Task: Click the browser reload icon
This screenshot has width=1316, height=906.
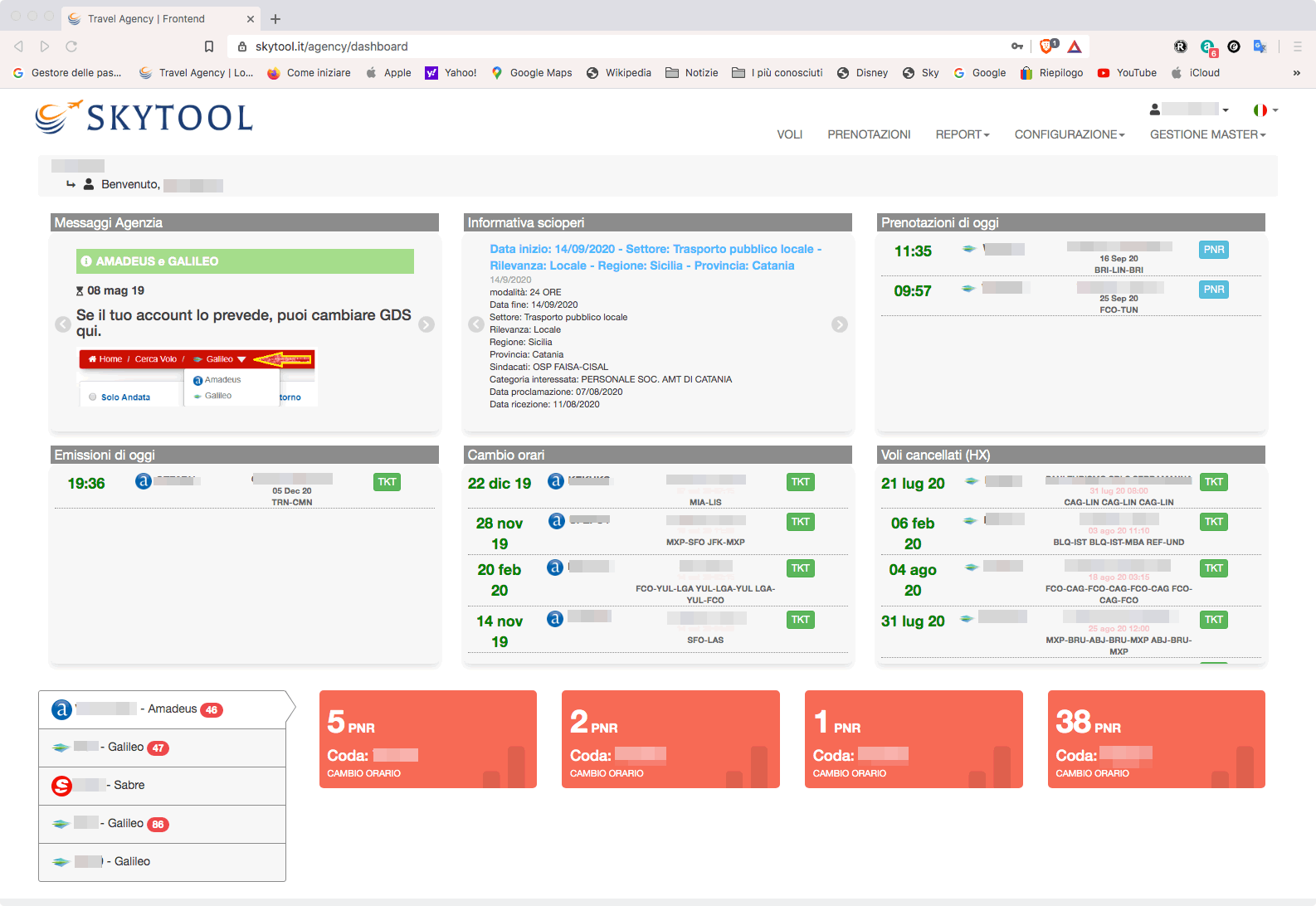Action: [71, 46]
